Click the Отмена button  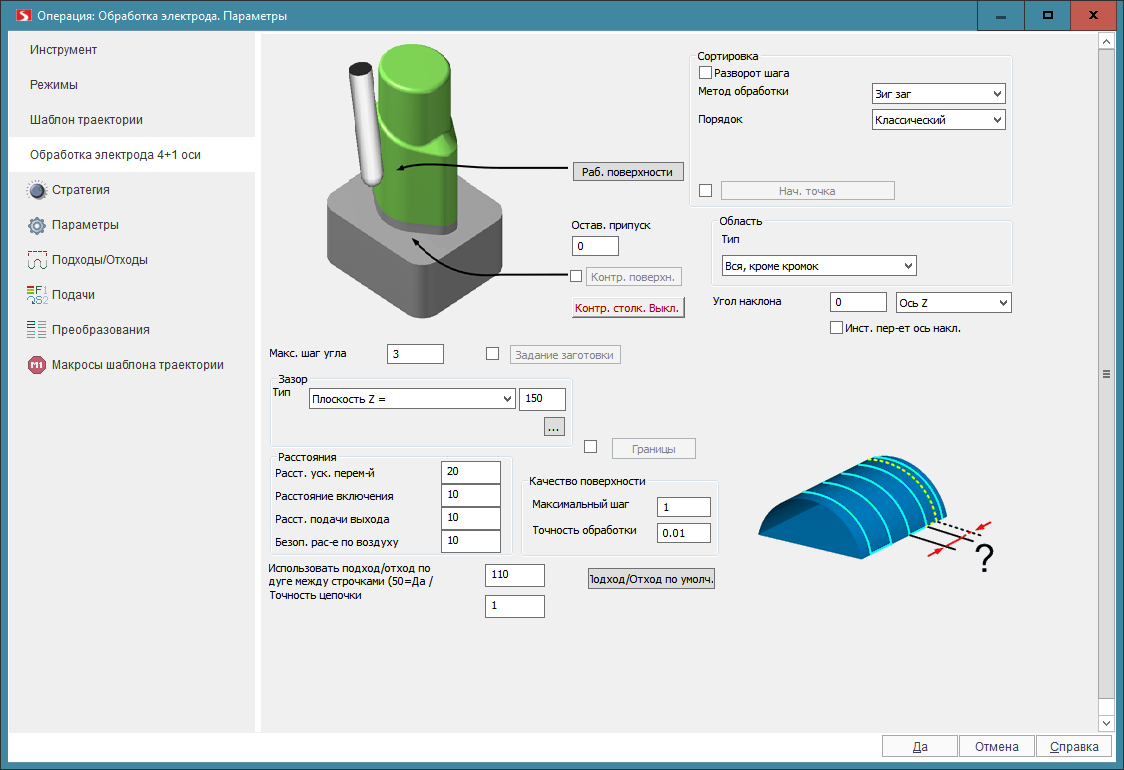pyautogui.click(x=996, y=746)
